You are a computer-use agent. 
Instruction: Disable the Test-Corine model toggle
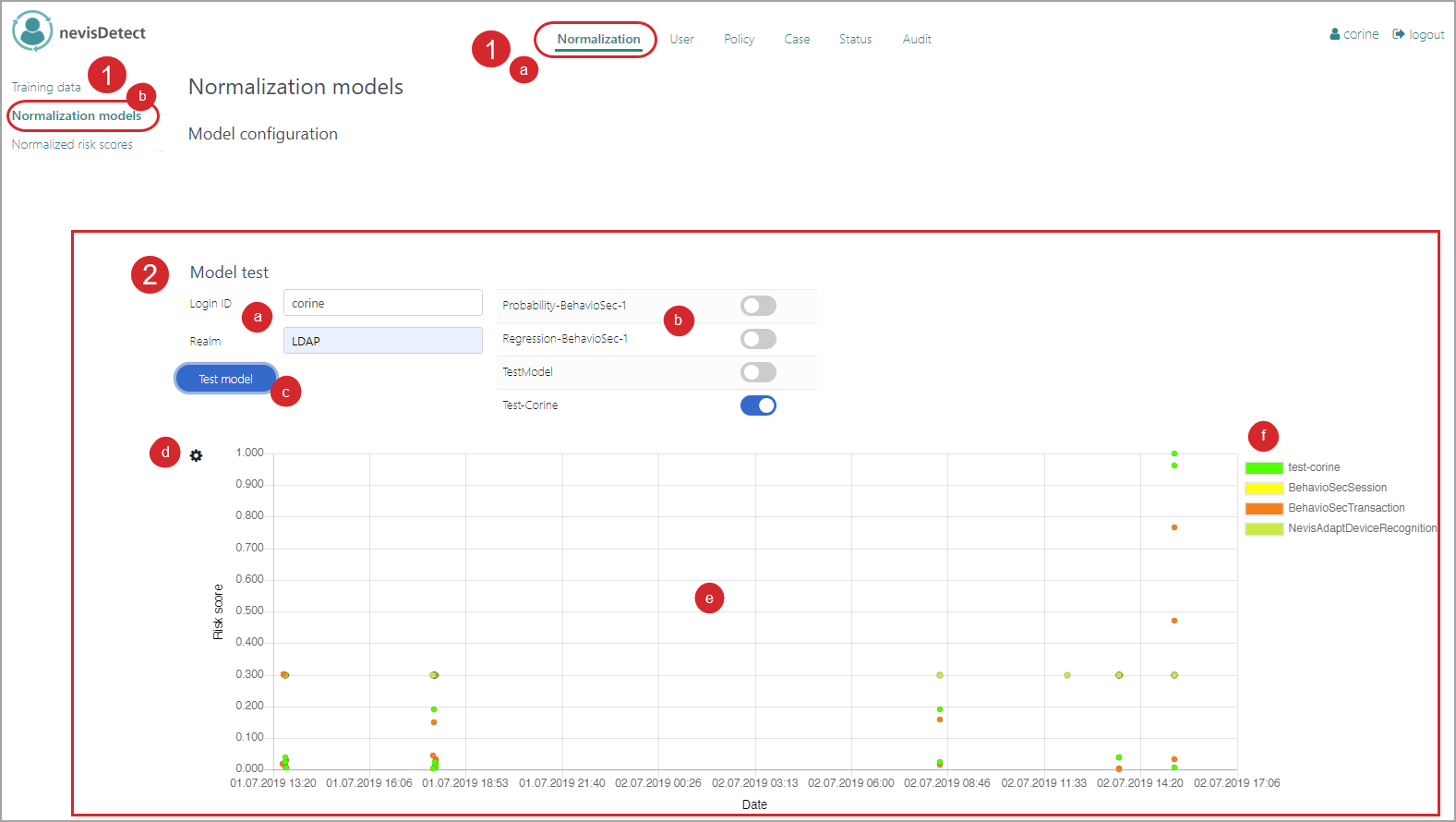(758, 405)
